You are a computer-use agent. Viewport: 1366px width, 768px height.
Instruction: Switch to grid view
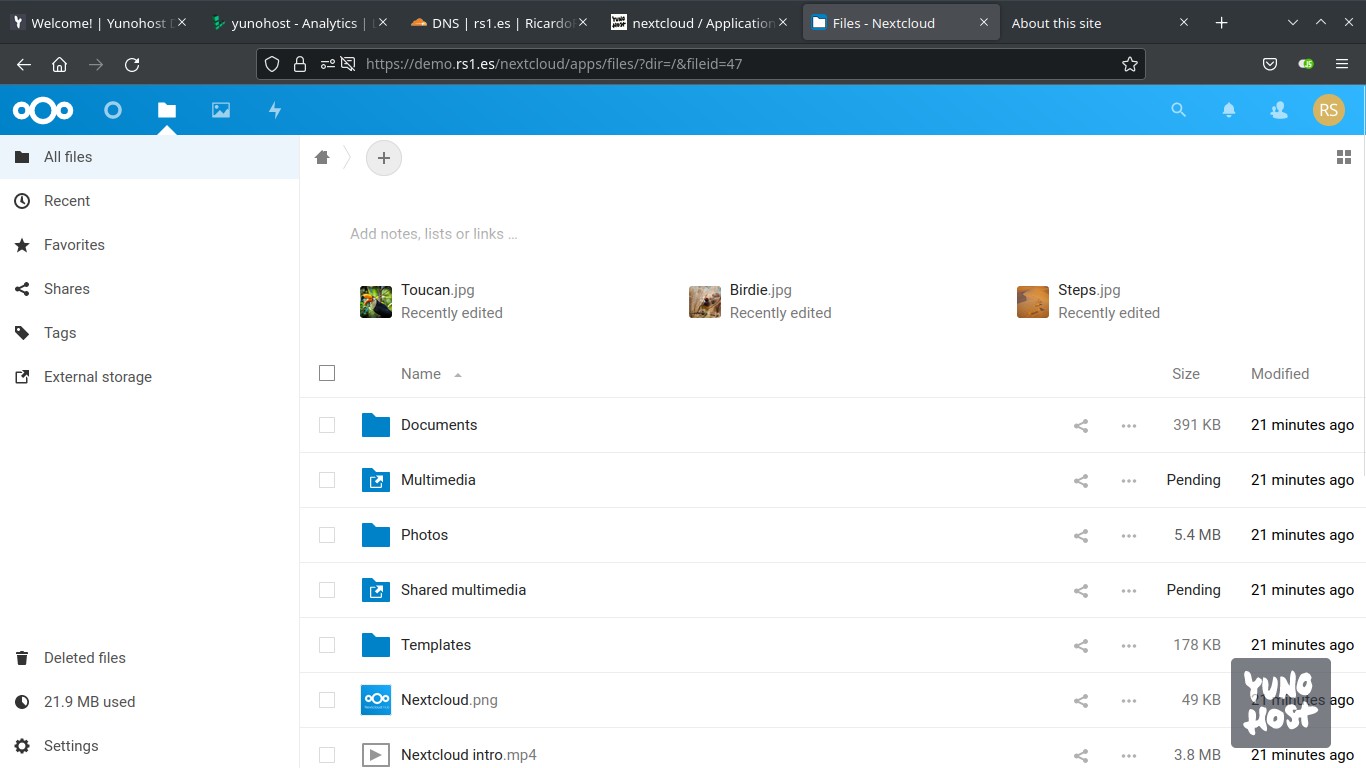(x=1344, y=157)
